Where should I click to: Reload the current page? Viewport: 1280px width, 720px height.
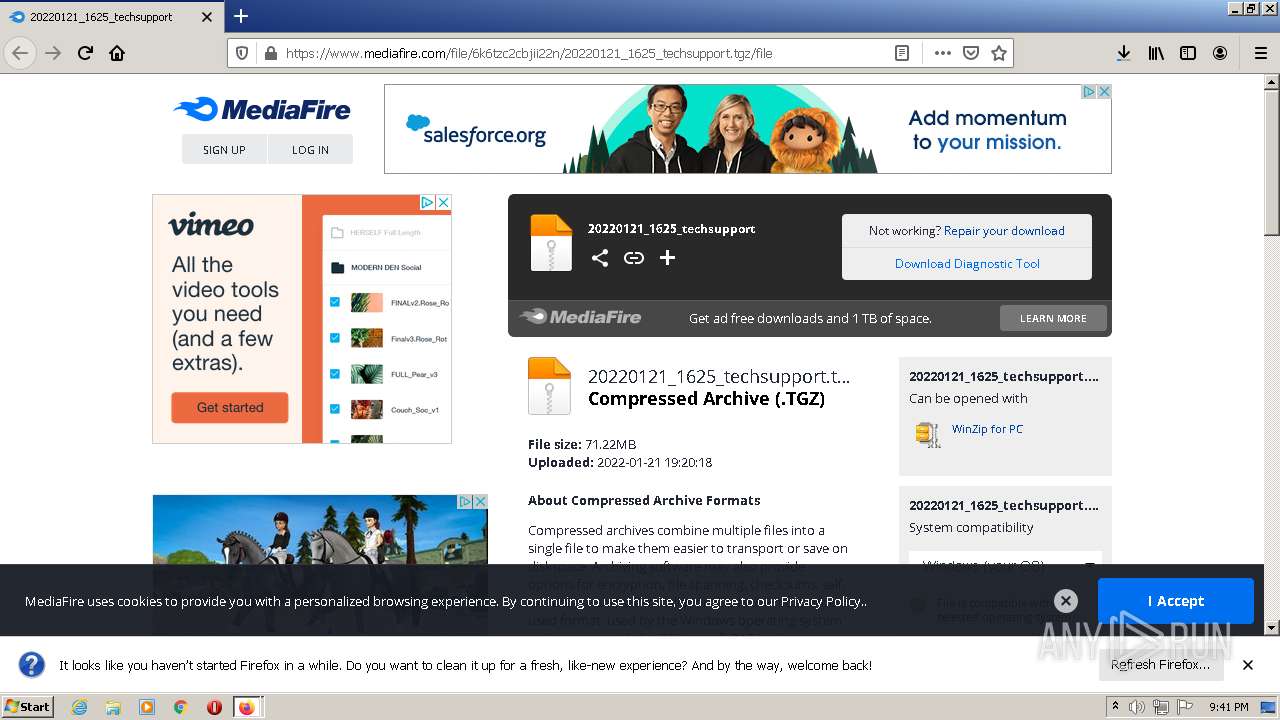pos(85,53)
